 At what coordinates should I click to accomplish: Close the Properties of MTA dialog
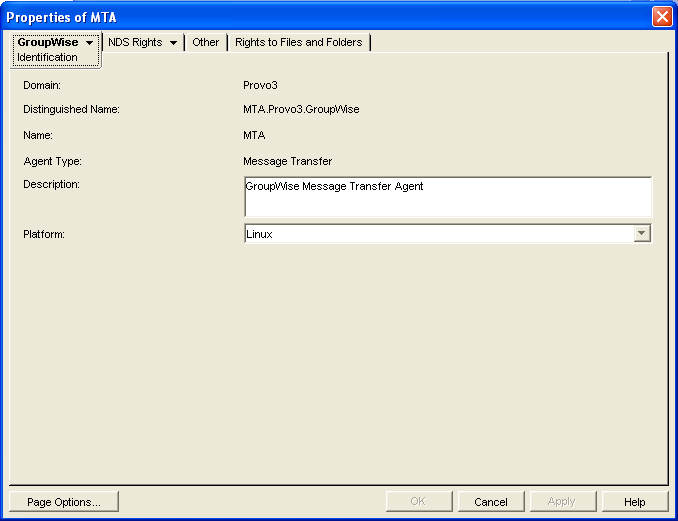(662, 17)
